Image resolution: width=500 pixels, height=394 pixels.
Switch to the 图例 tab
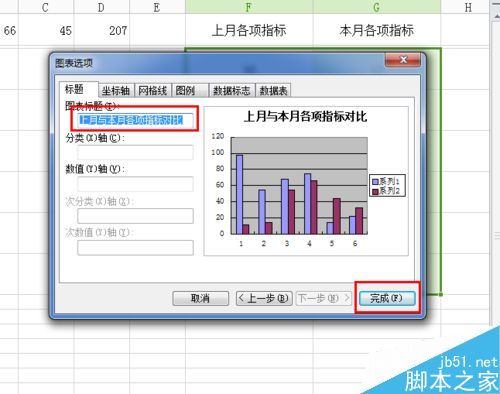190,90
